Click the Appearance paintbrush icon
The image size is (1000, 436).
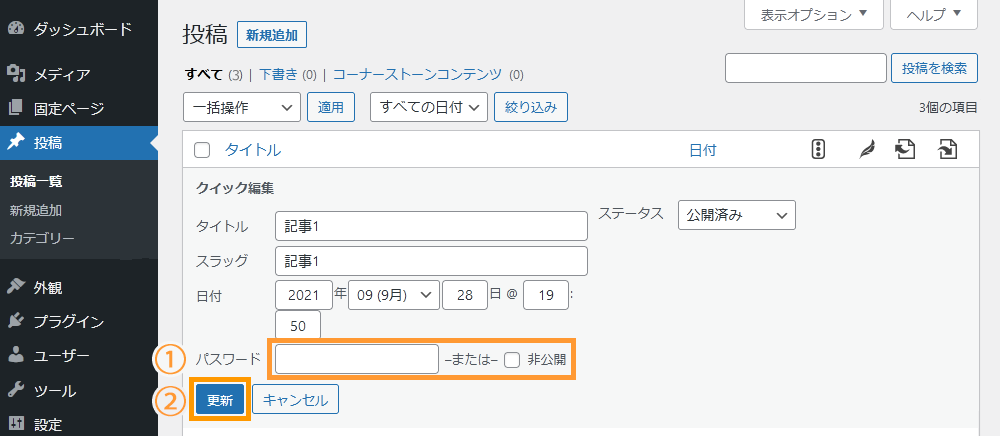point(16,287)
